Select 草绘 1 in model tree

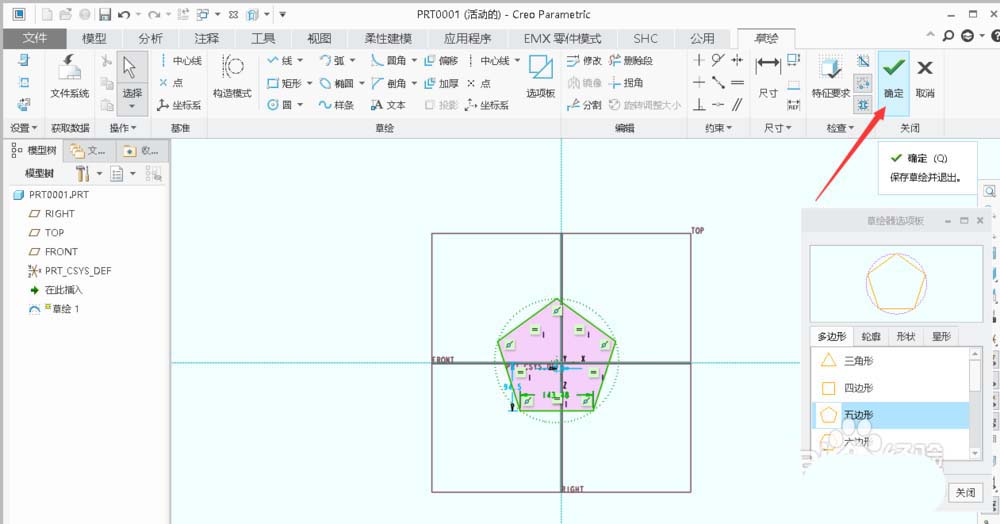coord(54,309)
